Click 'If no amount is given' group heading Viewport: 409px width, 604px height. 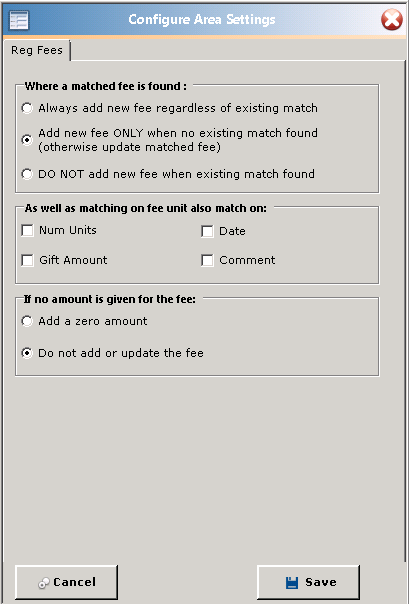[110, 299]
